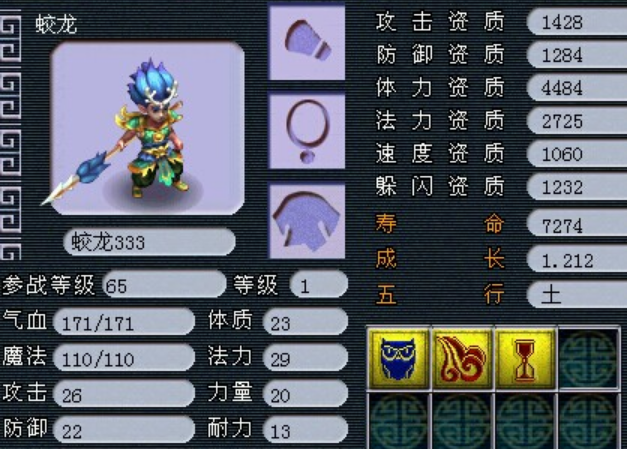Click empty skill slot below owl icon
This screenshot has width=627, height=449.
398,421
